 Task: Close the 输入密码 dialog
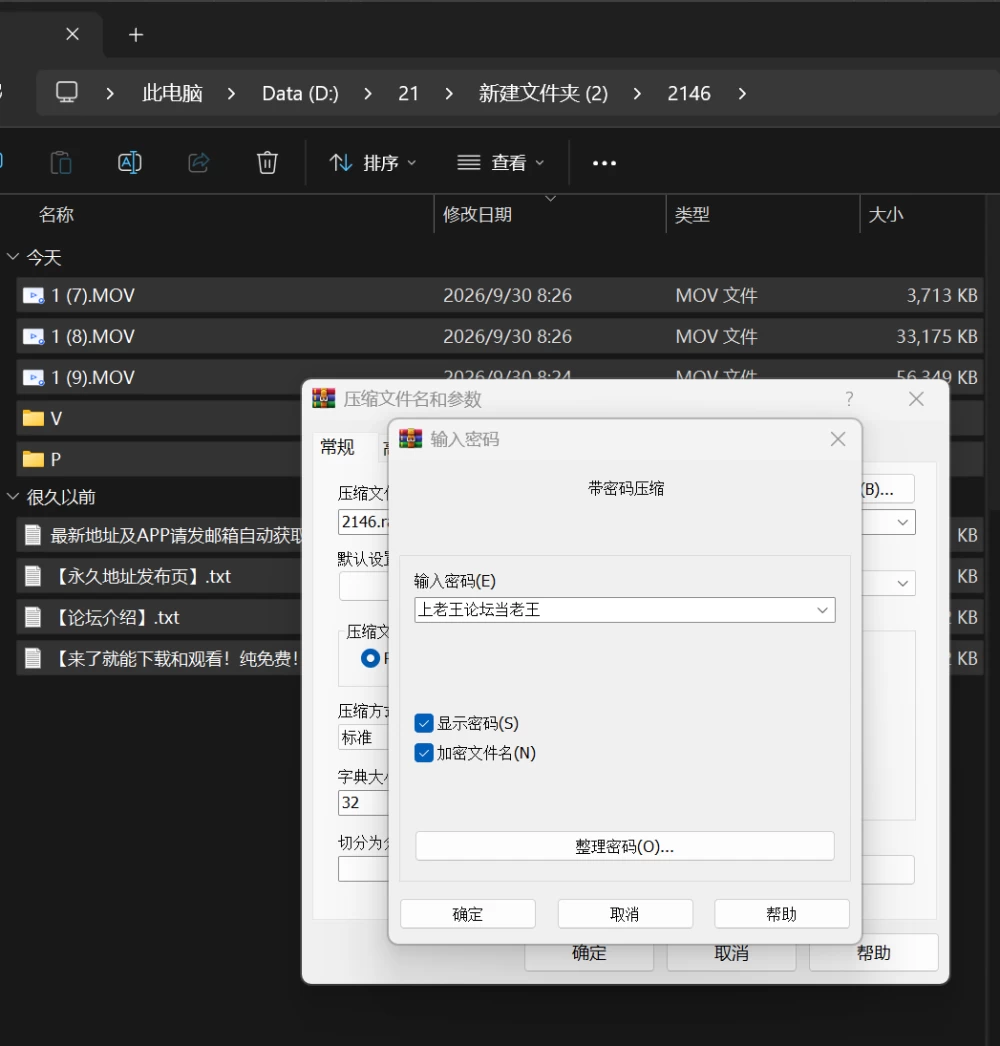[838, 439]
